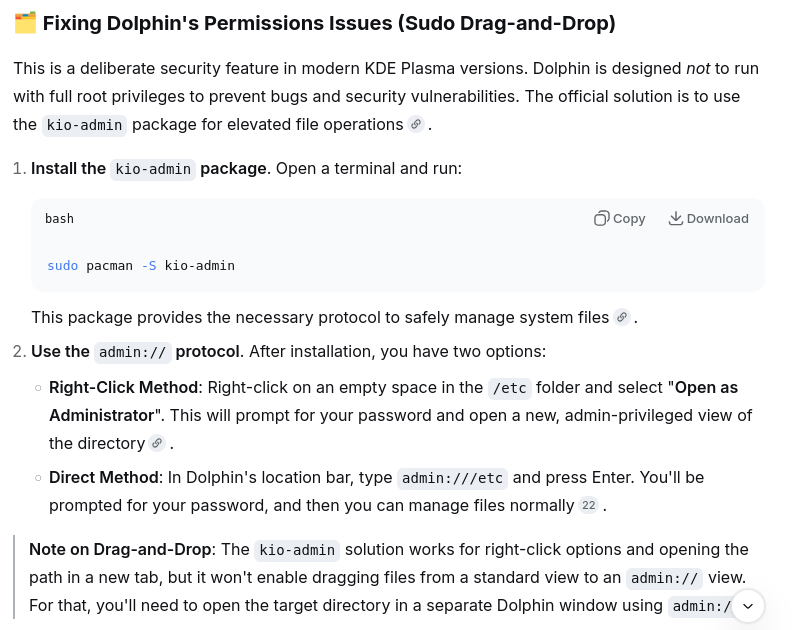Copy the bash code block
The image size is (808, 630).
pos(620,219)
